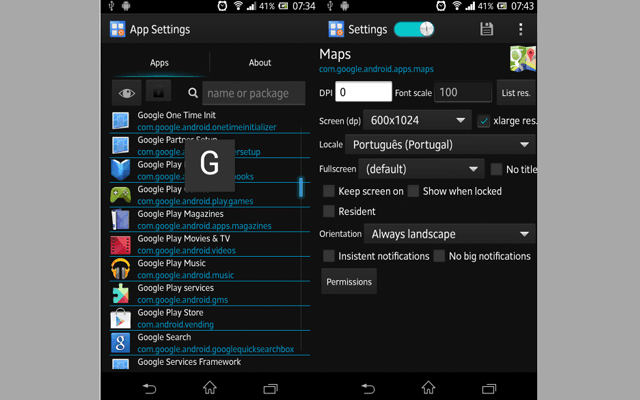
Task: Select Google Play Movies & TV text
Action: tap(184, 238)
